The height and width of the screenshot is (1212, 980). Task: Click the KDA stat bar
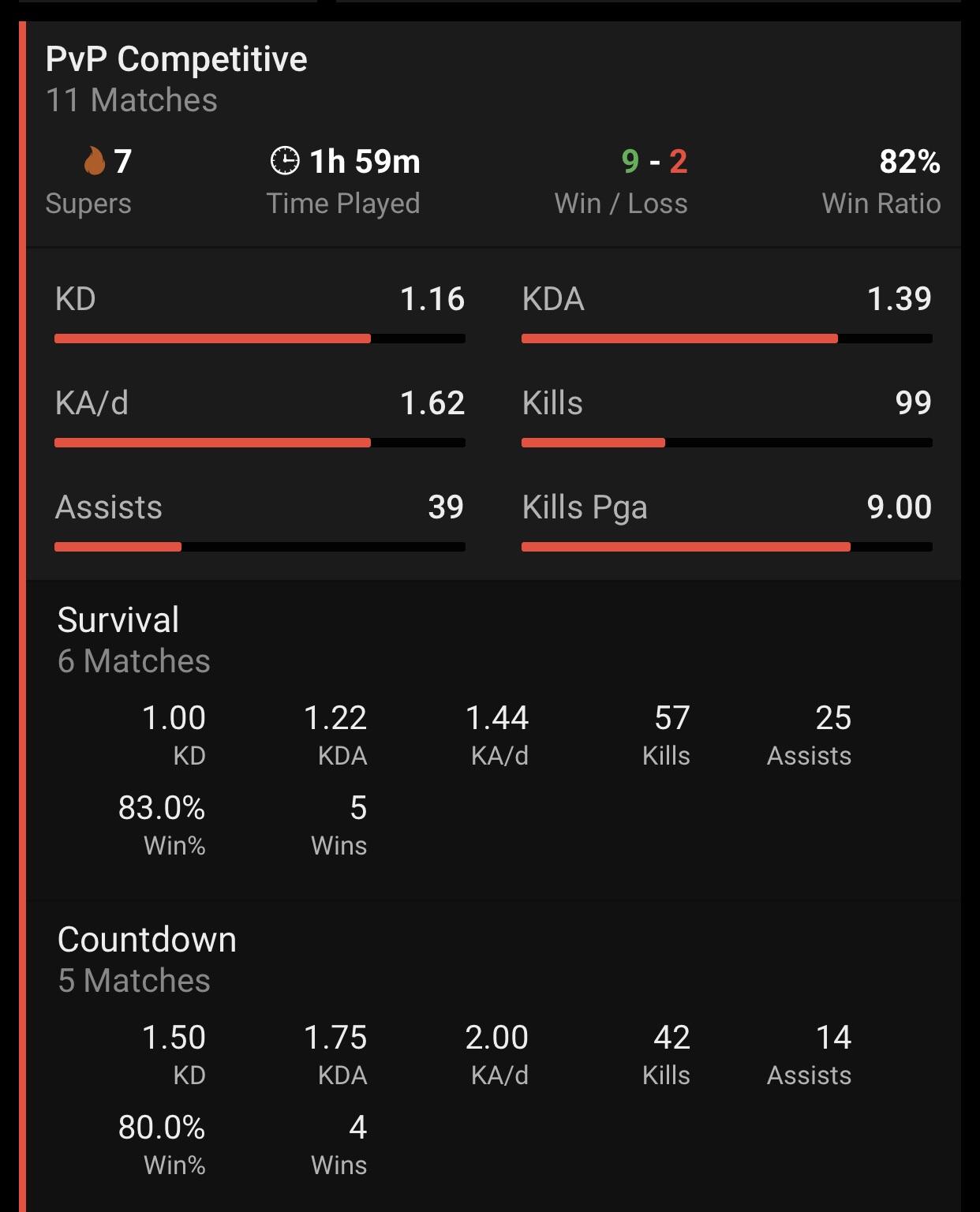[728, 337]
